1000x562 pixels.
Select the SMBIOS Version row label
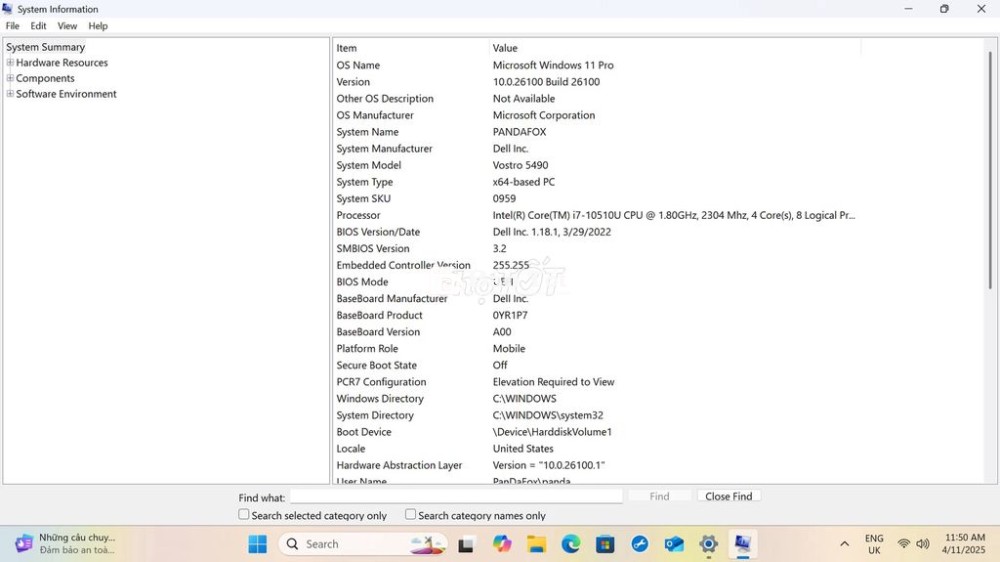pyautogui.click(x=373, y=248)
